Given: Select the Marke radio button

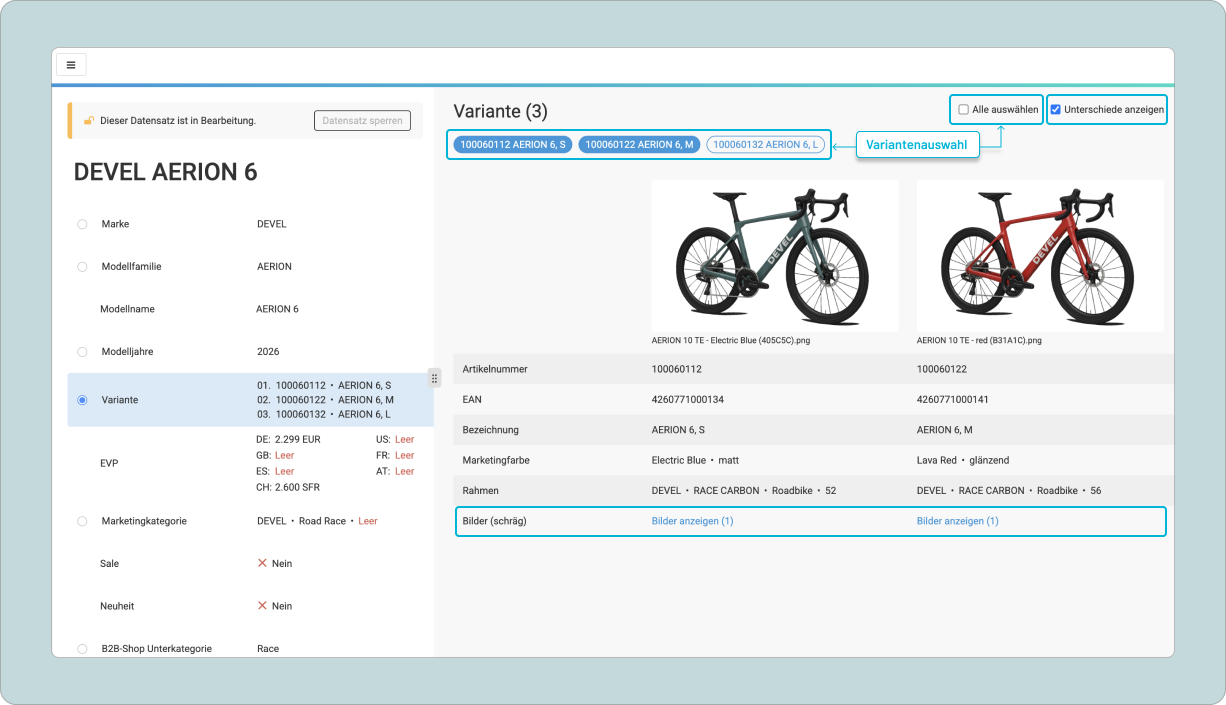Looking at the screenshot, I should coord(82,224).
